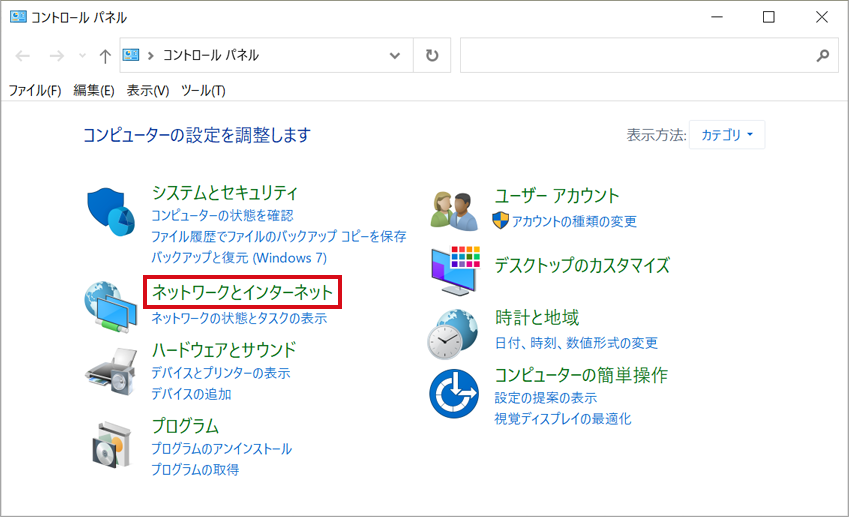Click the Ease of Access blue icon
The width and height of the screenshot is (849, 517).
pyautogui.click(x=454, y=394)
